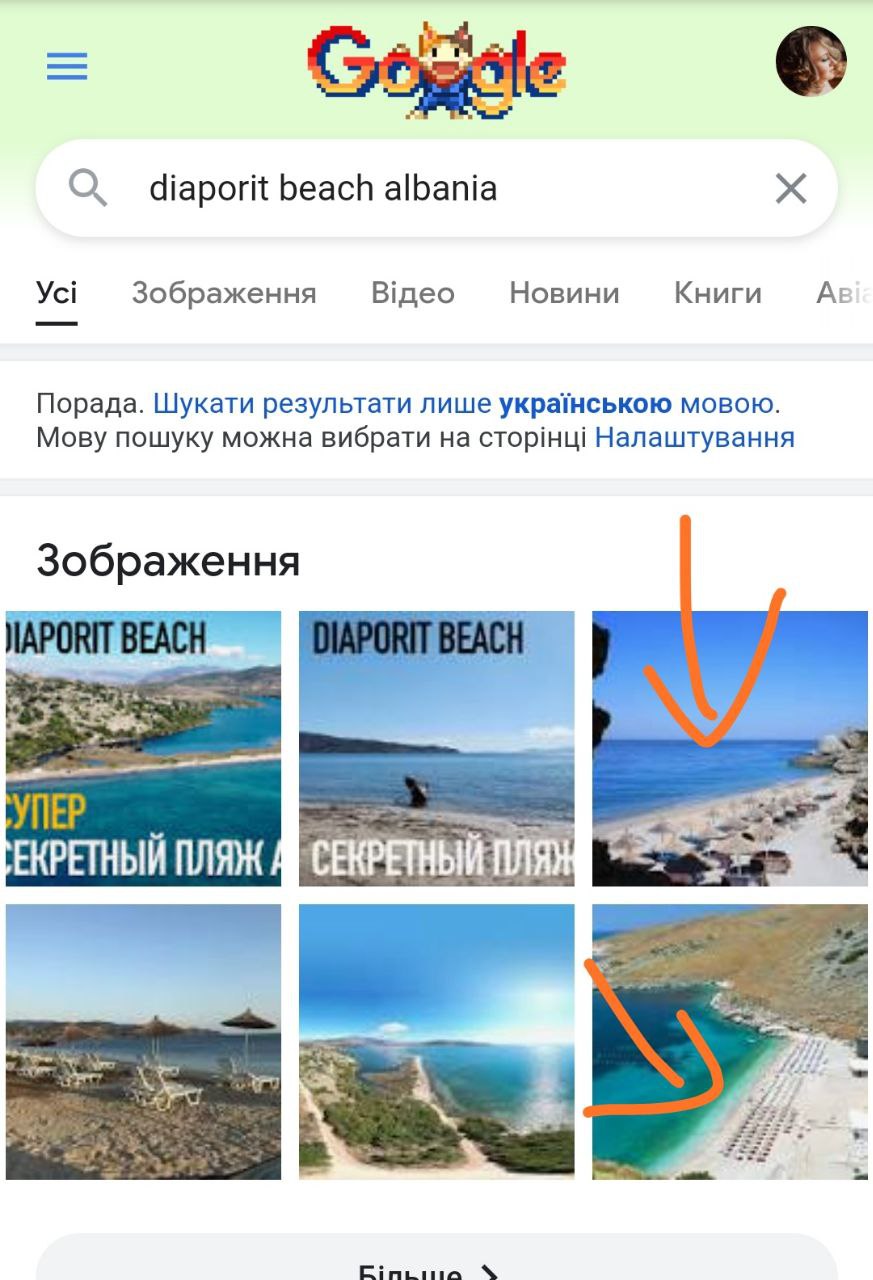Open the turquoise bay aerial thumbnail
The width and height of the screenshot is (873, 1280).
coord(730,1042)
